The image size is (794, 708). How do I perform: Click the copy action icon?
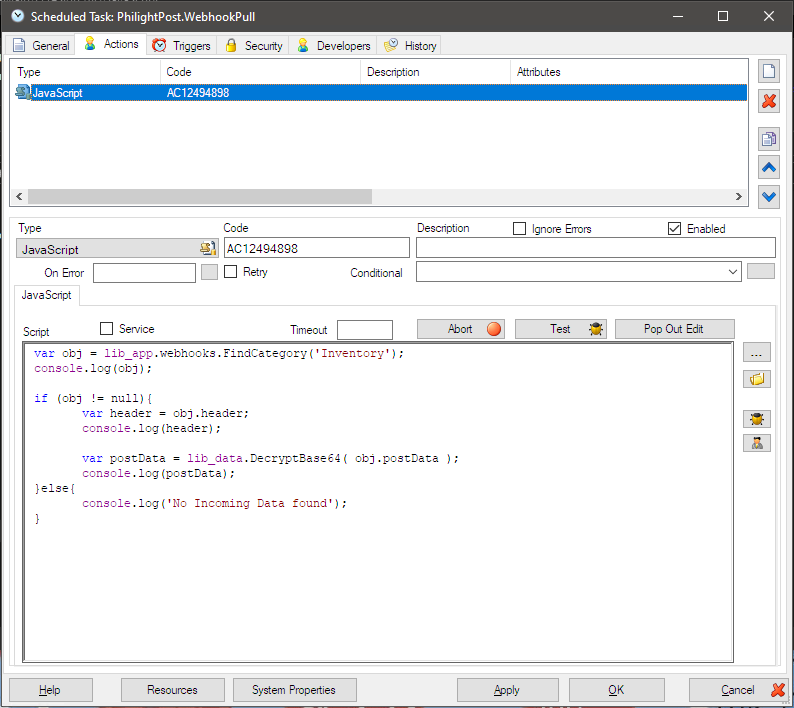coord(769,138)
